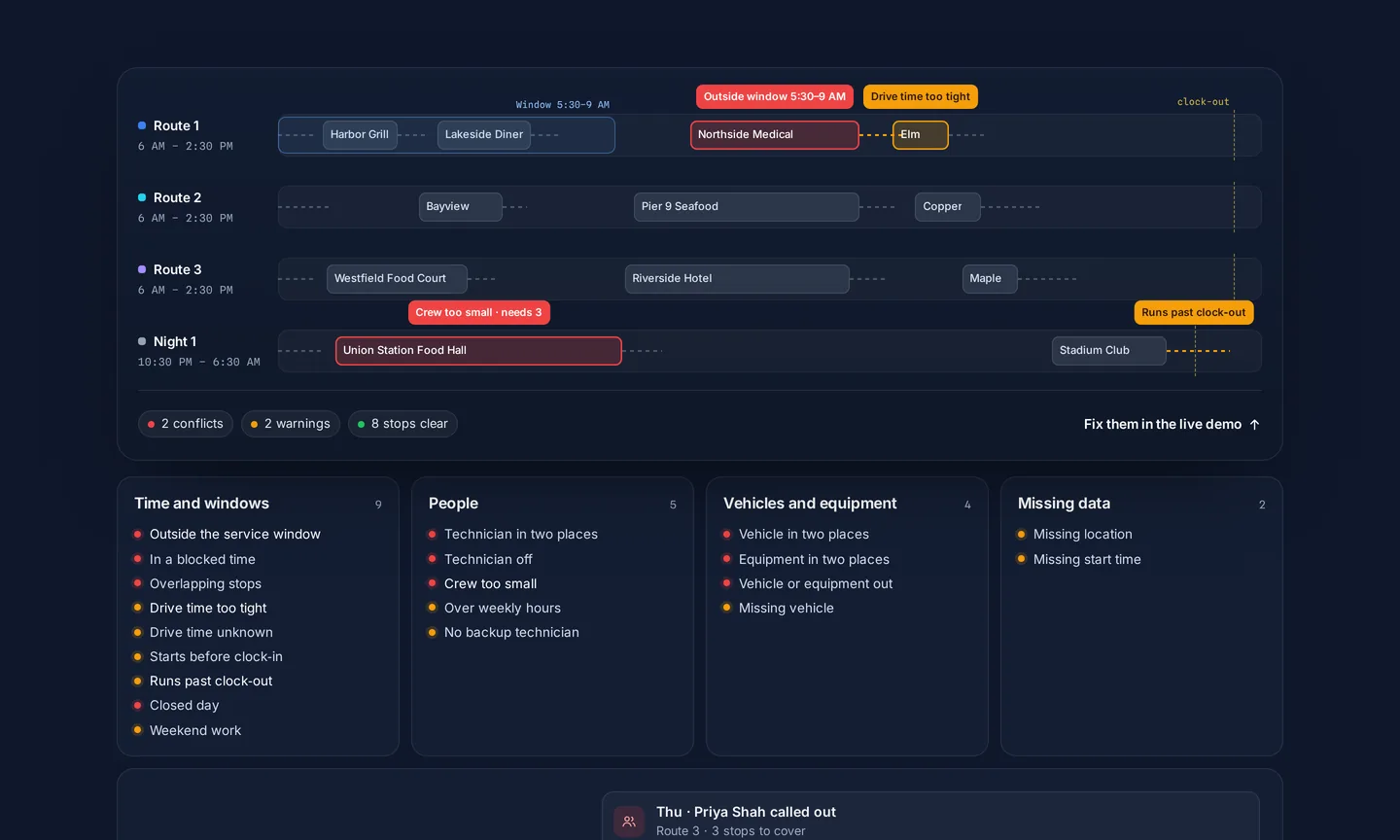Select the Elm stop on Route 1
Screen dimensions: 1400x840
921,135
